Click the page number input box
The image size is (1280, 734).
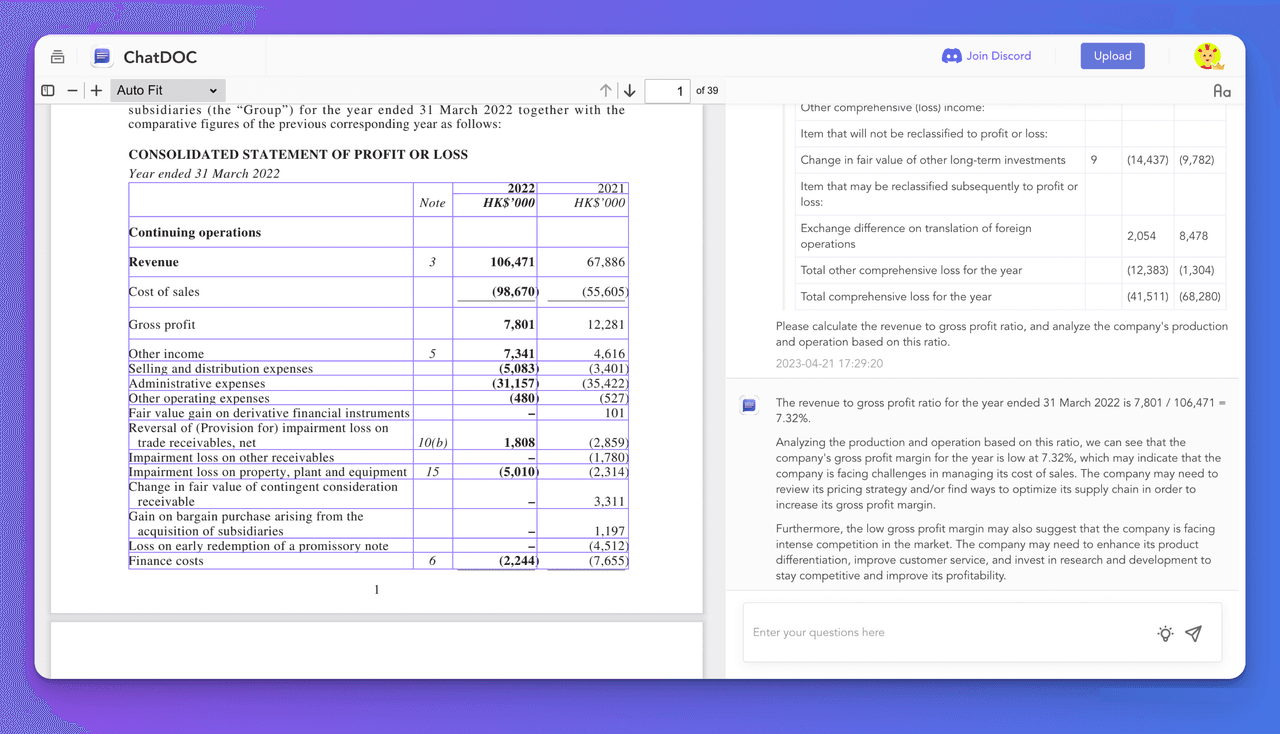click(667, 91)
